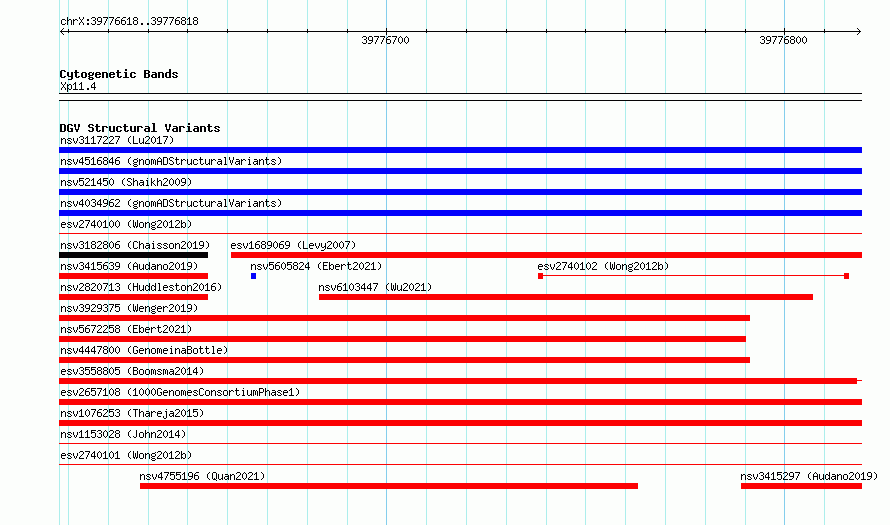
Task: Open nsv3415639 (Audano2019) label
Action: (x=129, y=266)
